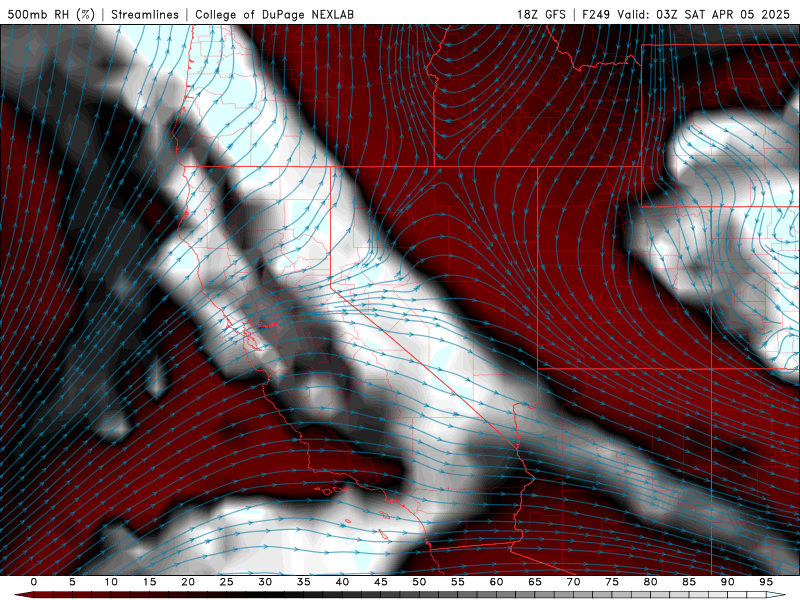Click the colorbar label '35'
Screen dimensions: 800x600
304,582
